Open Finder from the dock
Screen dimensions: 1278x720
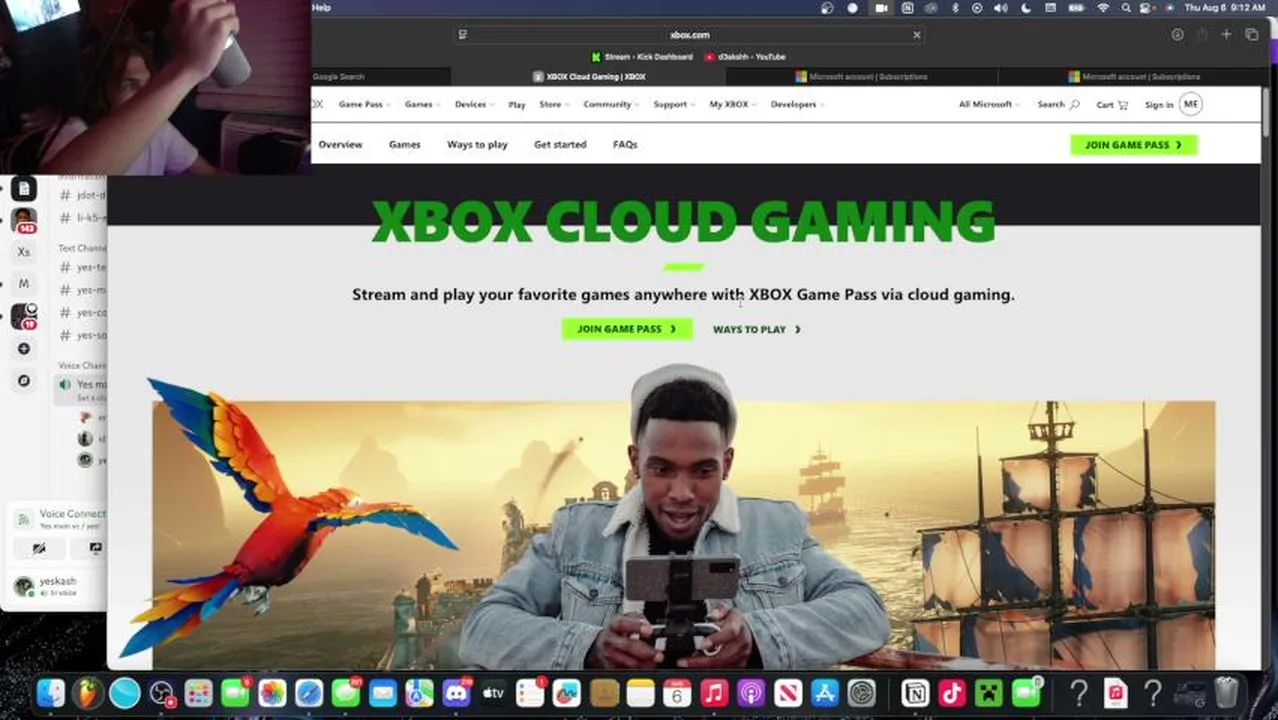(51, 693)
